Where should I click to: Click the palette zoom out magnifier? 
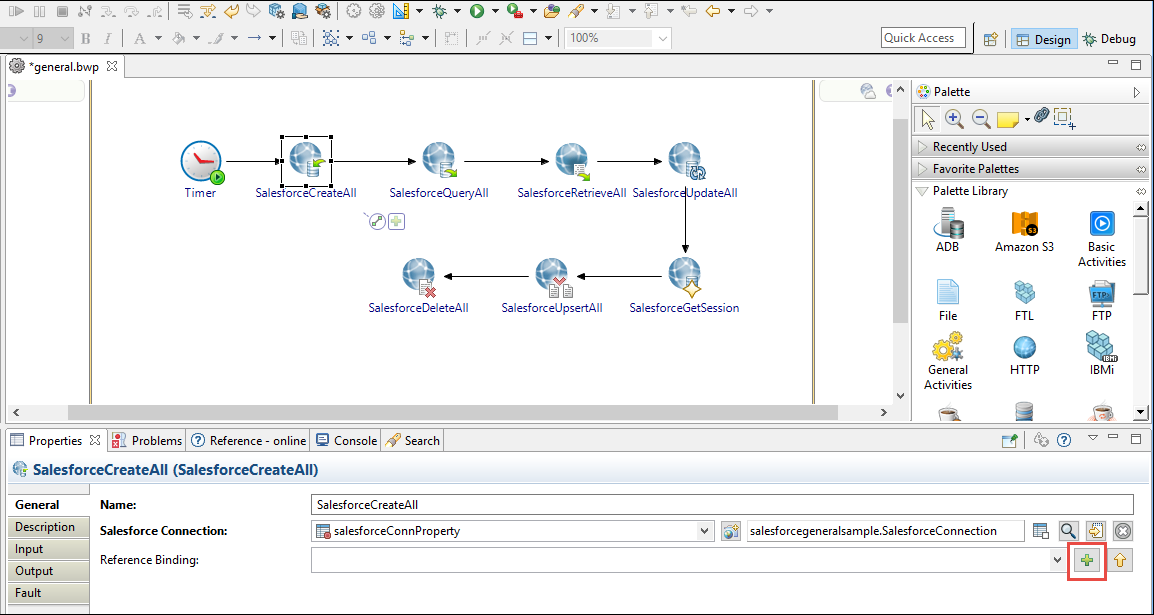point(980,118)
